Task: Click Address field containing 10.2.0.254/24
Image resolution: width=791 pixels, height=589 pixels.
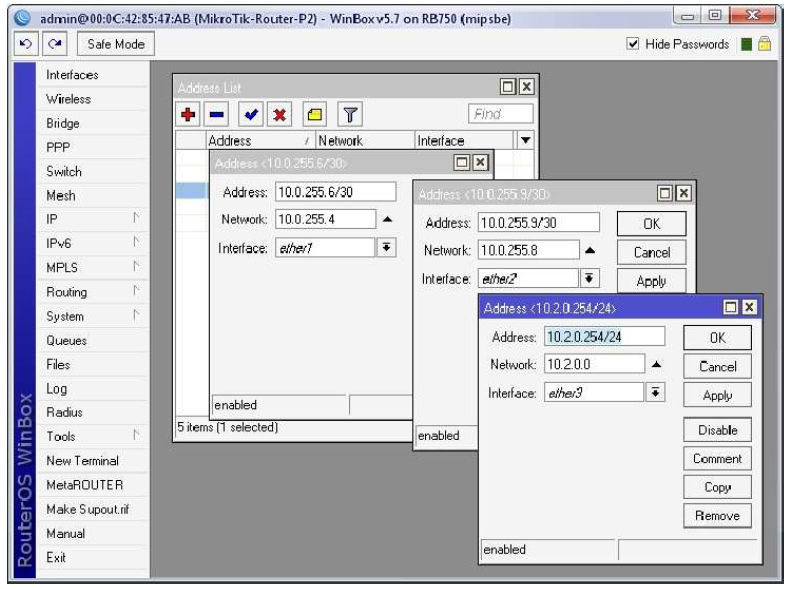Action: click(604, 336)
